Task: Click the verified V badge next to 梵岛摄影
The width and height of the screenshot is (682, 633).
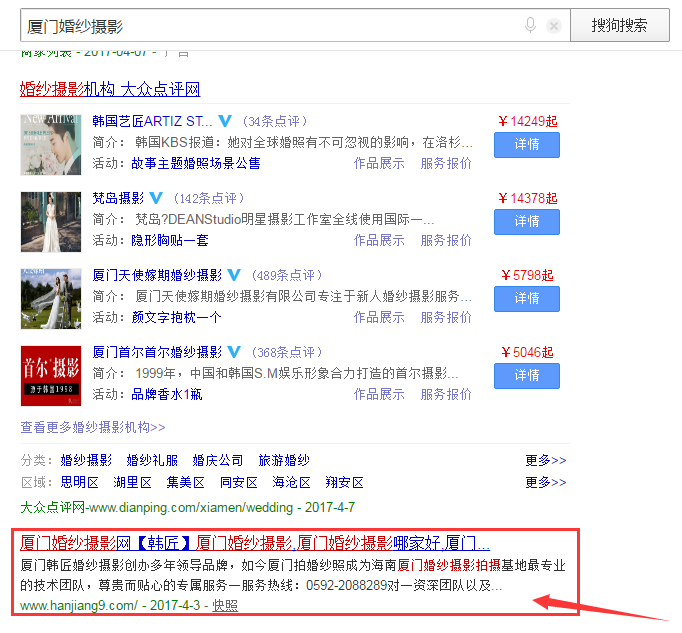Action: [x=156, y=198]
